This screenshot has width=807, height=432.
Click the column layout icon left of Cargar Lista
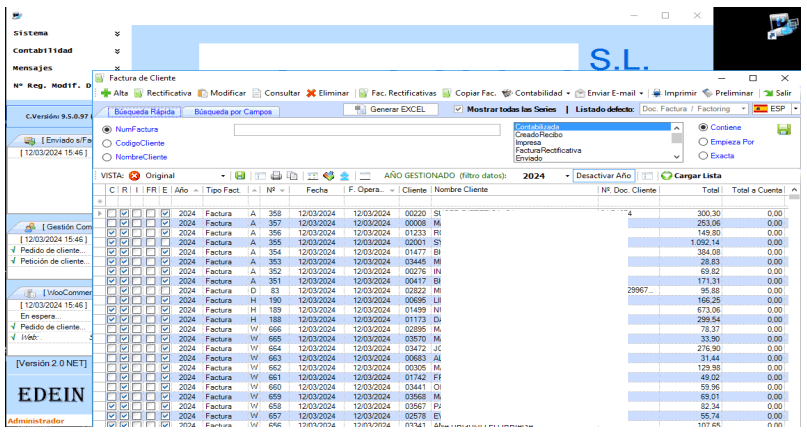647,176
